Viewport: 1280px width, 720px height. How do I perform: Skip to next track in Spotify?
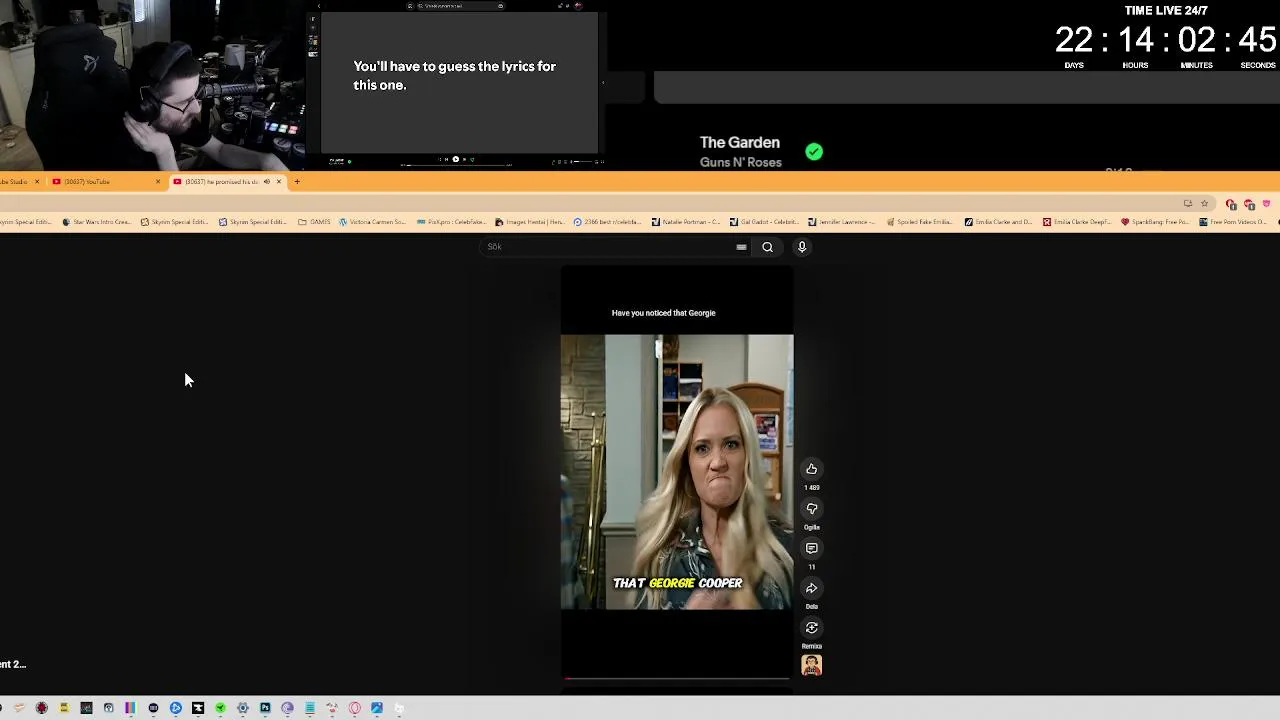coord(466,160)
